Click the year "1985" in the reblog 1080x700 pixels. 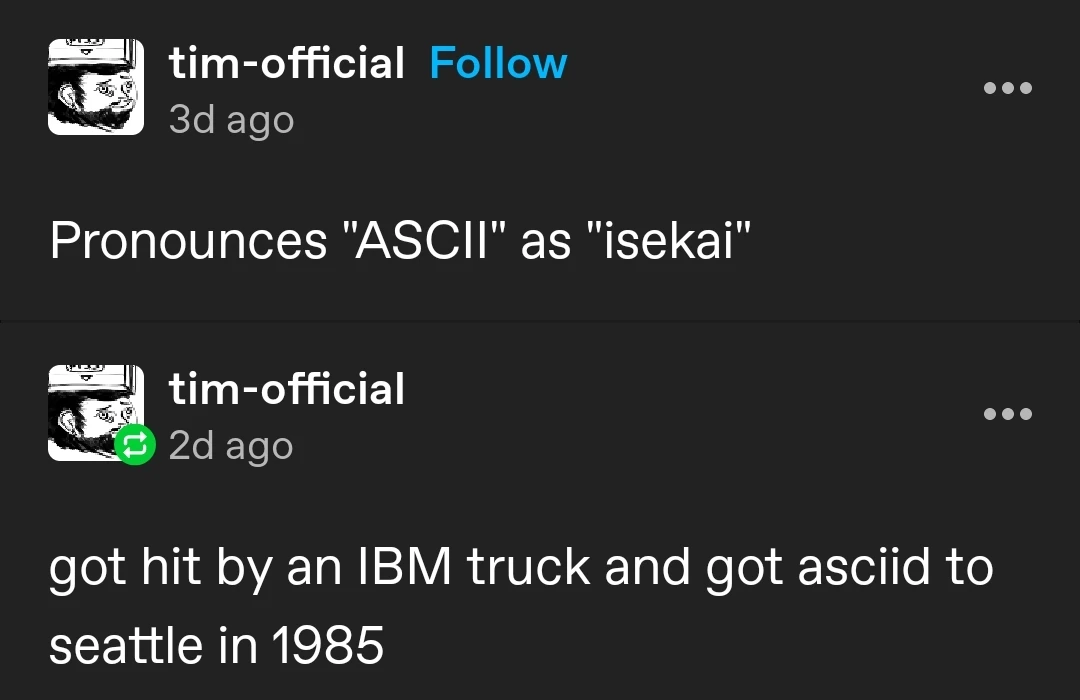click(328, 646)
